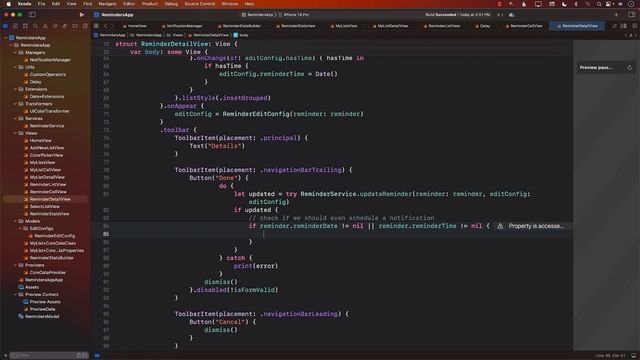Open the Product menu
The height and width of the screenshot is (360, 640).
(x=150, y=4)
